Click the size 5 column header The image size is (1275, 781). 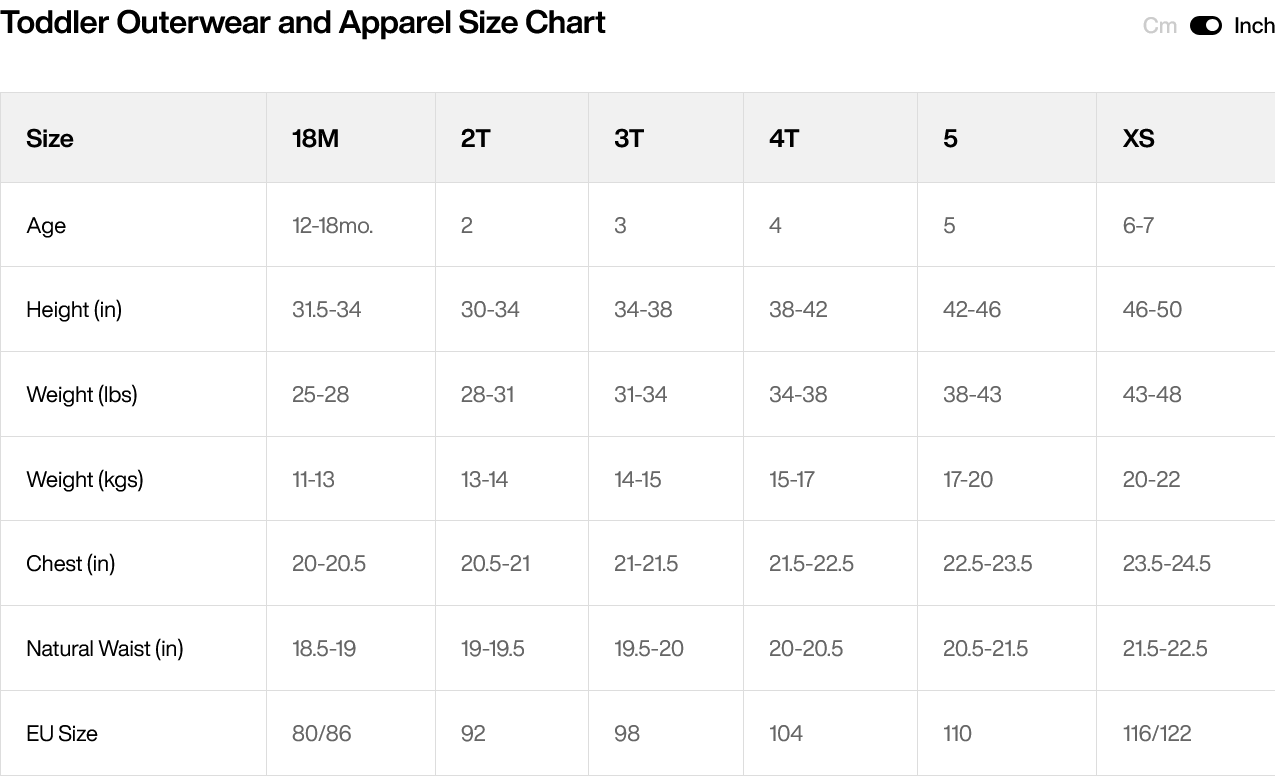tap(950, 138)
